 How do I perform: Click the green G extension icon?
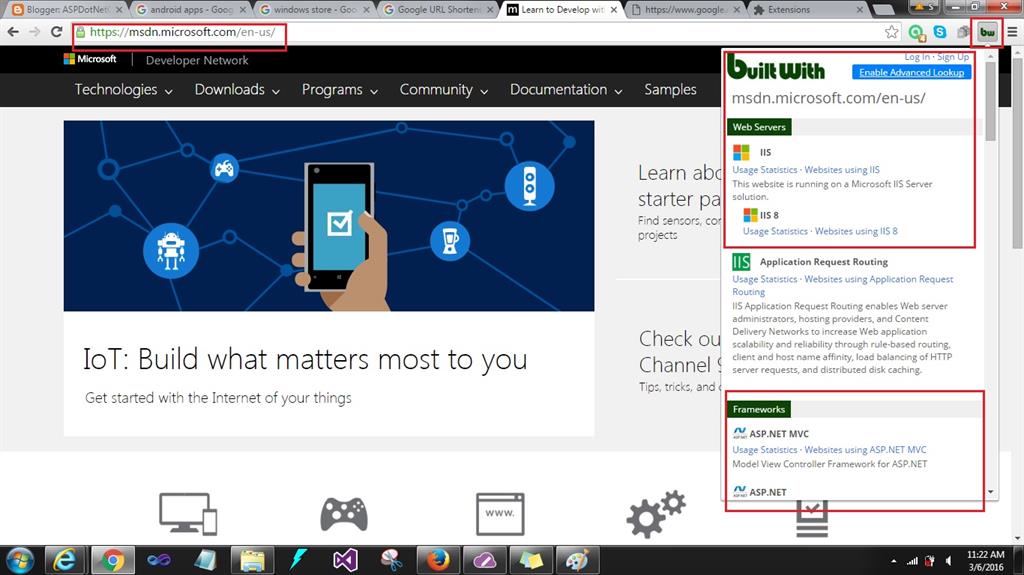[x=916, y=32]
